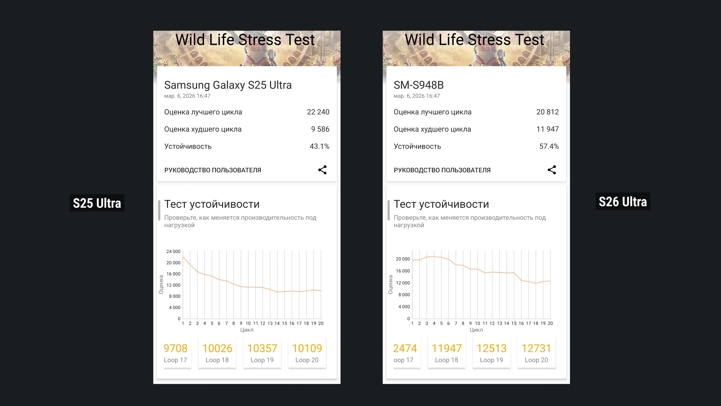This screenshot has height=406, width=721.
Task: Open РУКОВОДСТВО ПОЛЬЗОВАТЕЛЯ link on Galaxy S25 Ultra card
Action: pyautogui.click(x=212, y=170)
